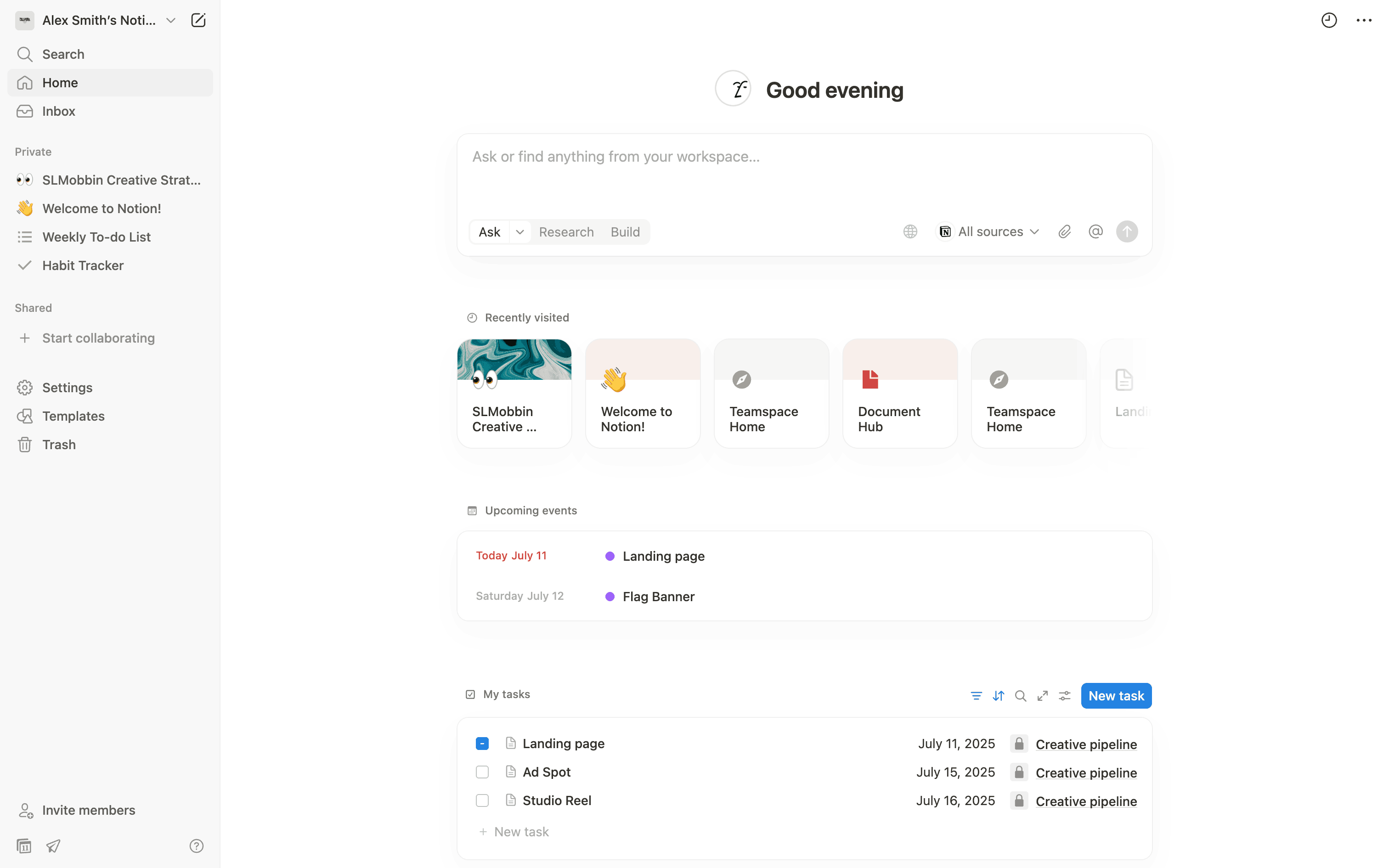Click the sort icon in My tasks
Screen dimensions: 1389x868
pos(998,696)
